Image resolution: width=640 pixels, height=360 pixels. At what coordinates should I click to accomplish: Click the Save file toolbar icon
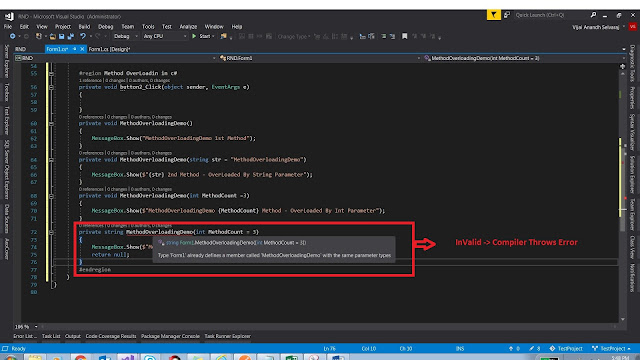(x=62, y=36)
